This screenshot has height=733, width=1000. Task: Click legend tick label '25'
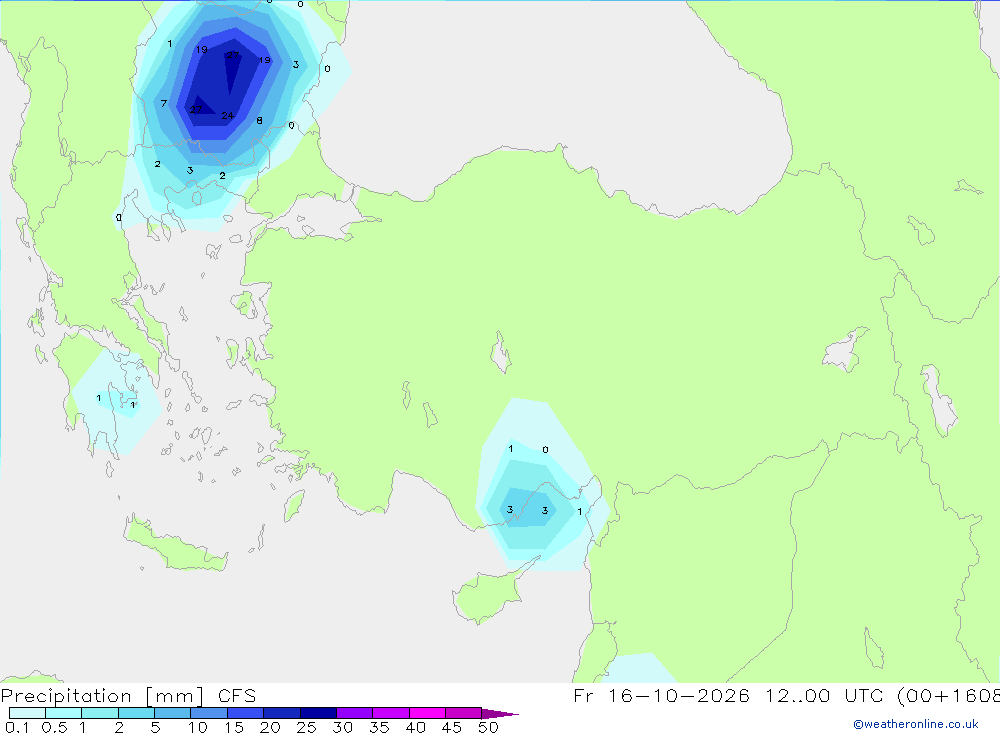307,727
